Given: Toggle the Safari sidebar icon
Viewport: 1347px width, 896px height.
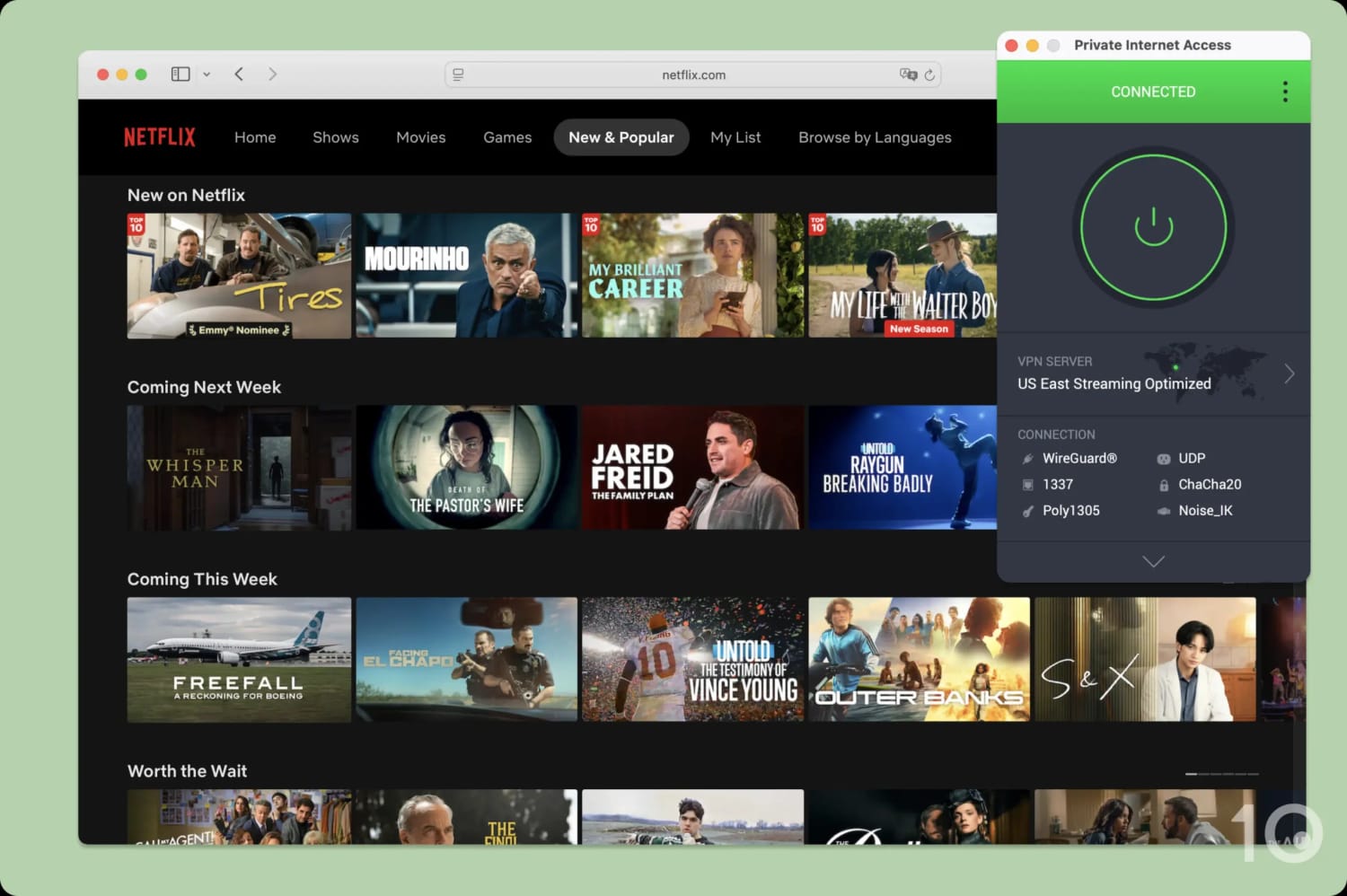Looking at the screenshot, I should pyautogui.click(x=180, y=75).
